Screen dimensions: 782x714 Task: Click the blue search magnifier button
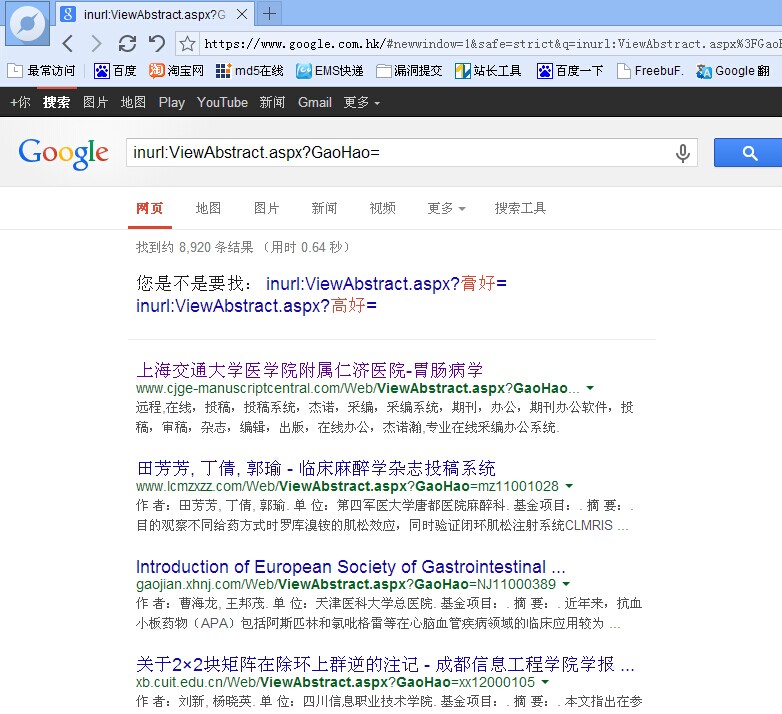(748, 153)
